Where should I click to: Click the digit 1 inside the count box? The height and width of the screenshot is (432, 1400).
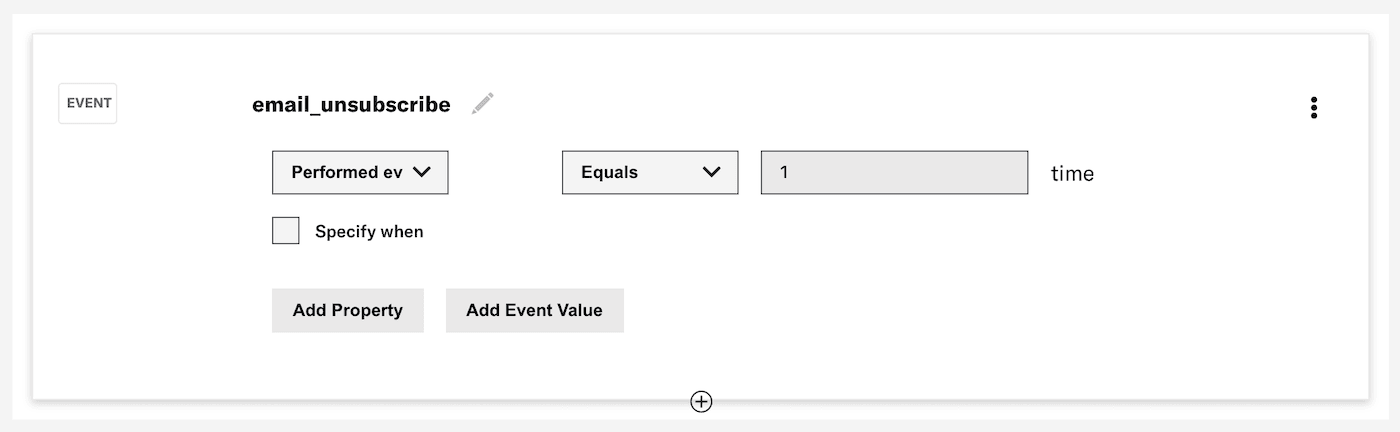point(784,172)
